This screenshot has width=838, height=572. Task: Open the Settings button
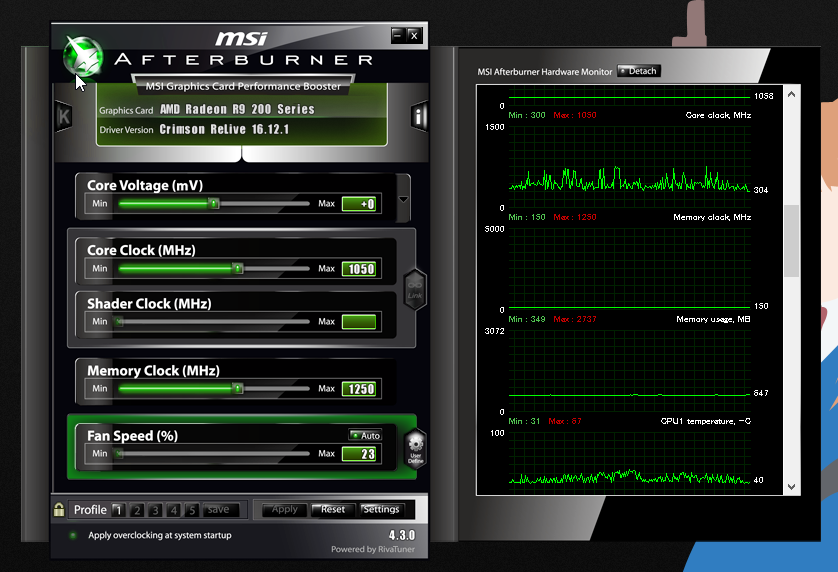pyautogui.click(x=381, y=509)
